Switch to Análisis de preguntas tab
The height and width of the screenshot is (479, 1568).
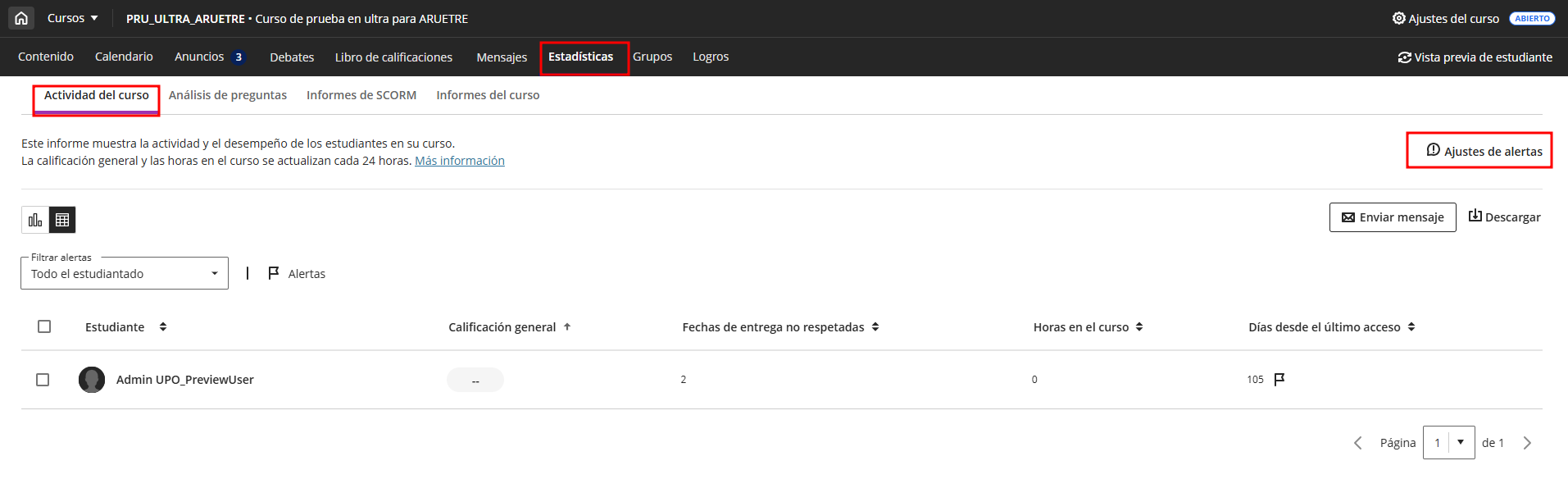point(228,95)
